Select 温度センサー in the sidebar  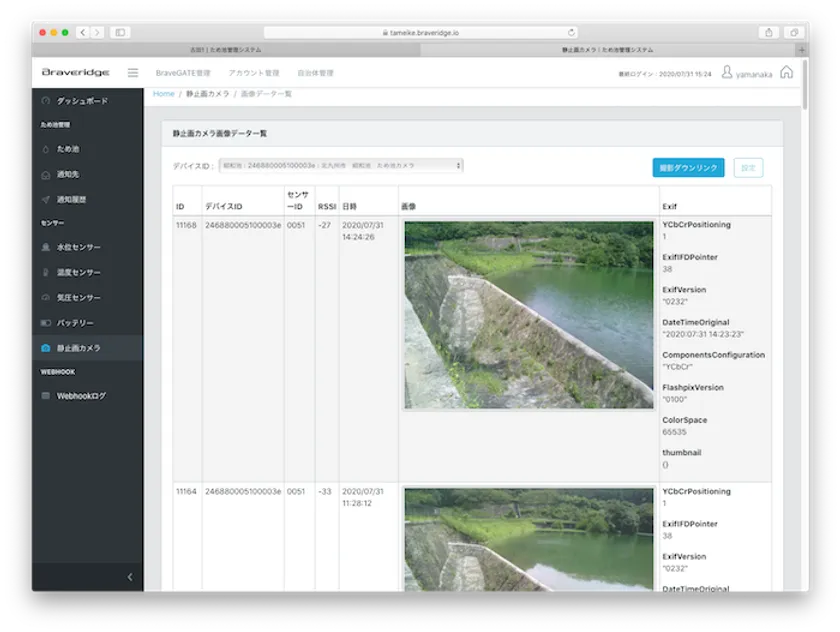78,272
